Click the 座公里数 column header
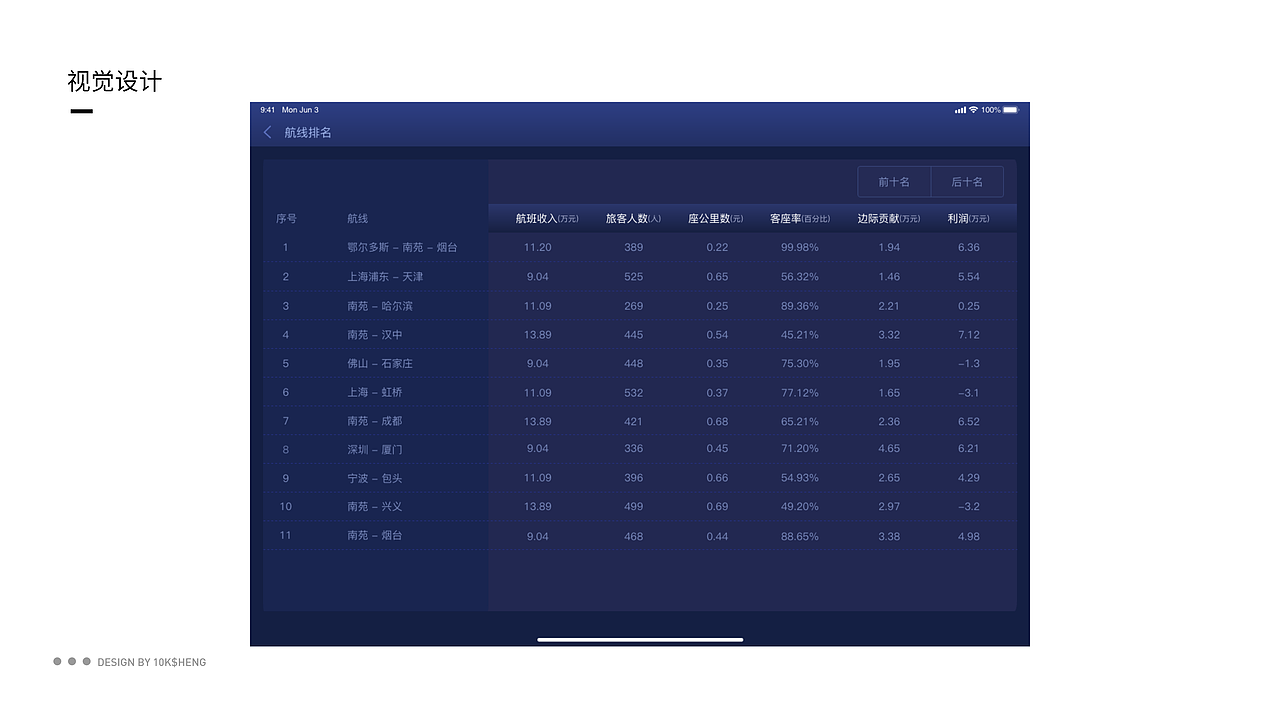Image resolution: width=1280 pixels, height=720 pixels. [x=712, y=217]
